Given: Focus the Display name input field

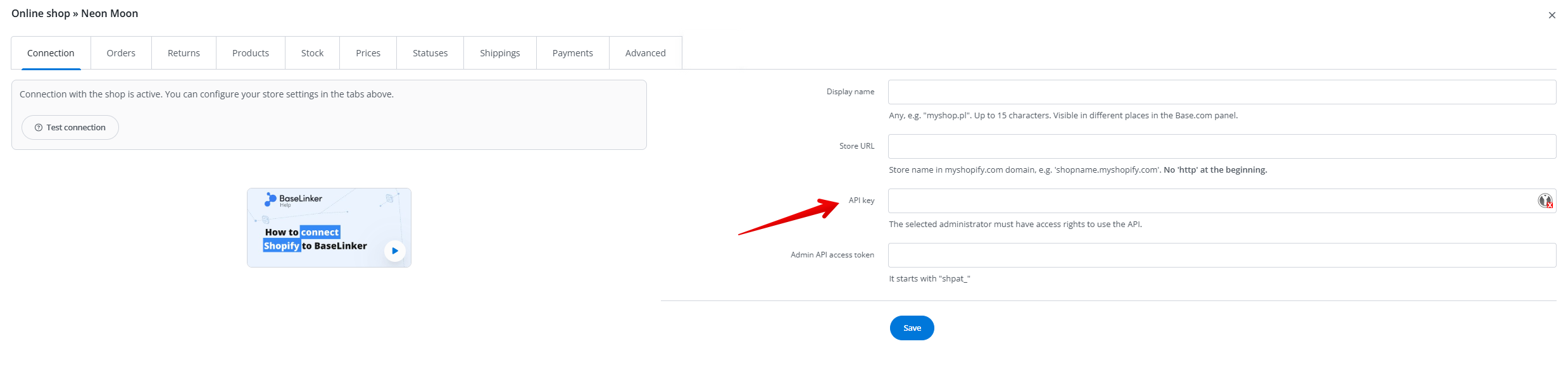Looking at the screenshot, I should (x=1221, y=92).
